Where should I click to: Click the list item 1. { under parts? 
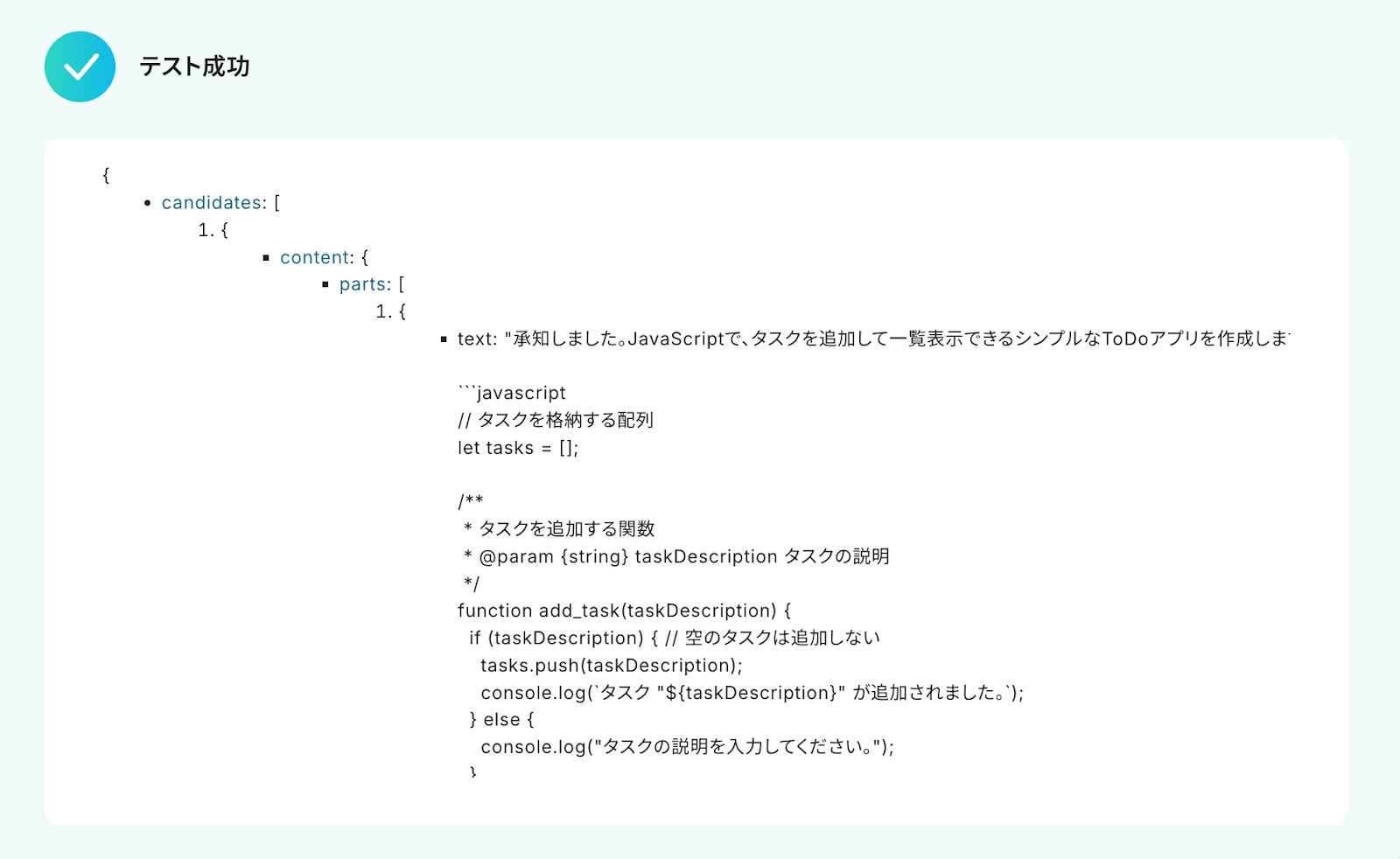[391, 311]
